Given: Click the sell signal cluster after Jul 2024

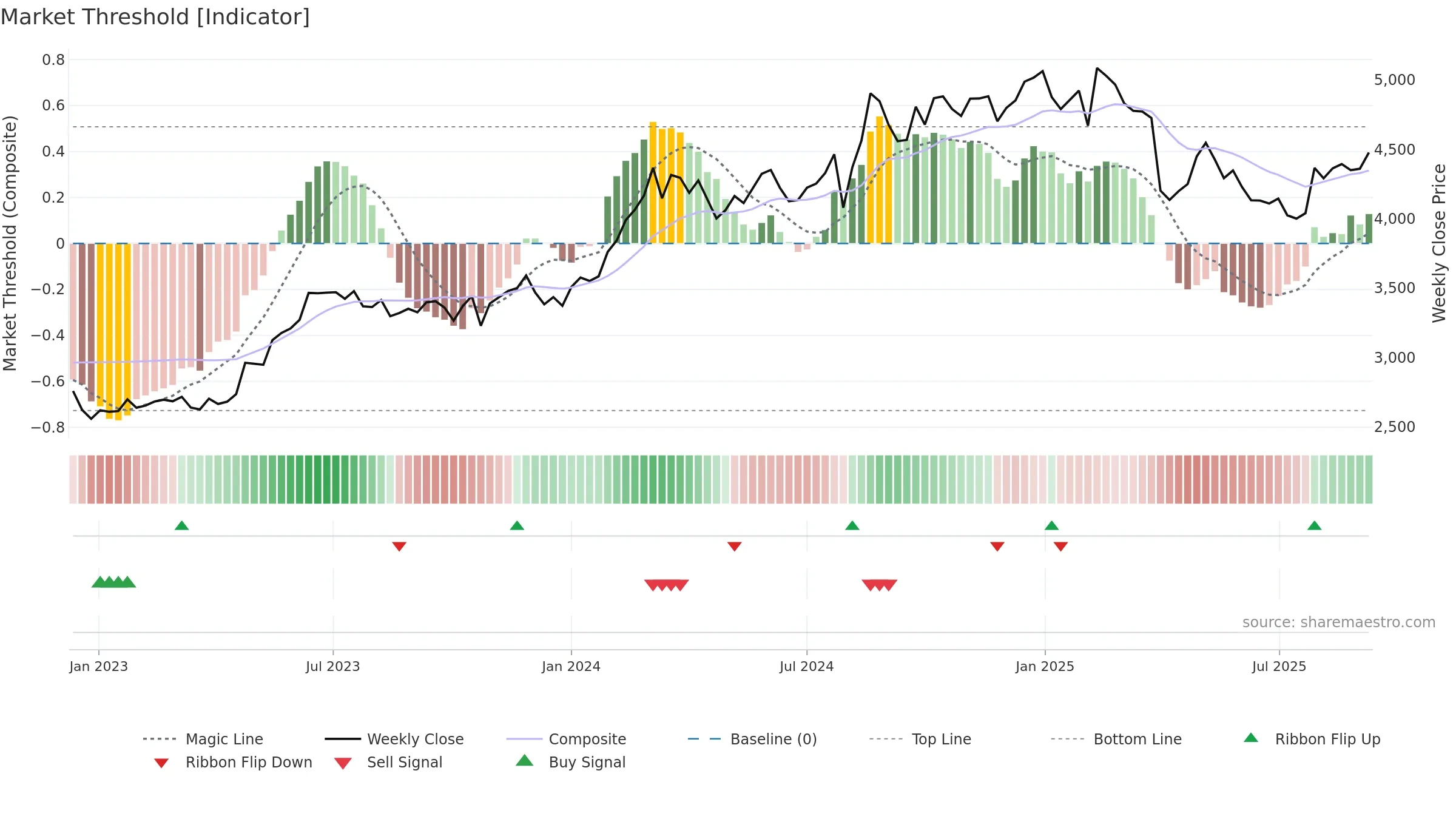Looking at the screenshot, I should [879, 585].
